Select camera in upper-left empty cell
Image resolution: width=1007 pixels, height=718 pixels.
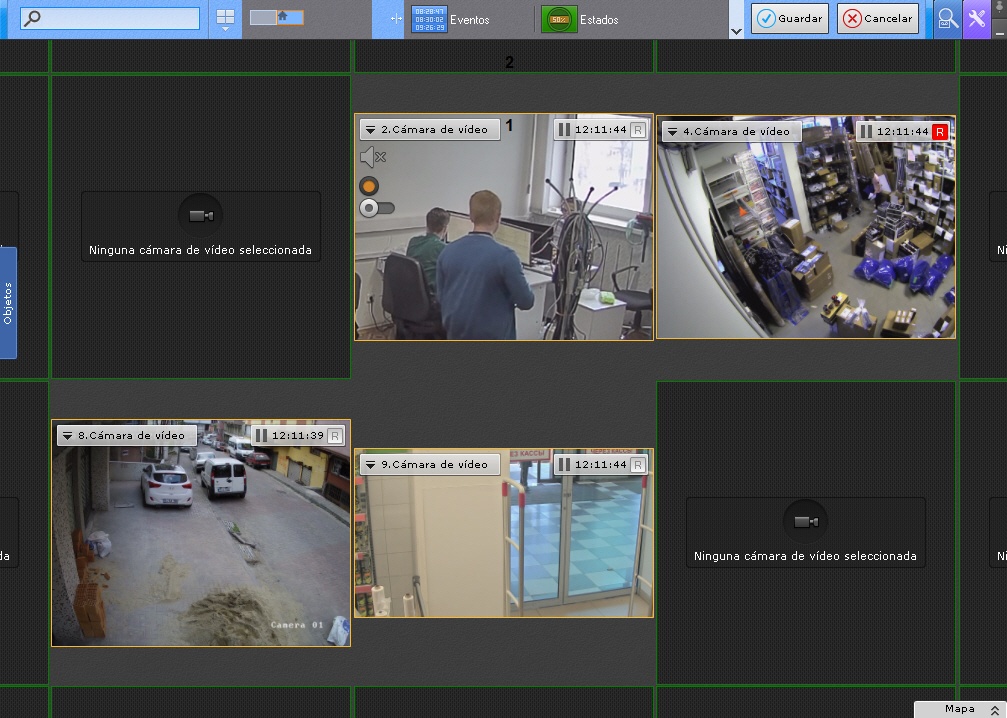[x=201, y=226]
